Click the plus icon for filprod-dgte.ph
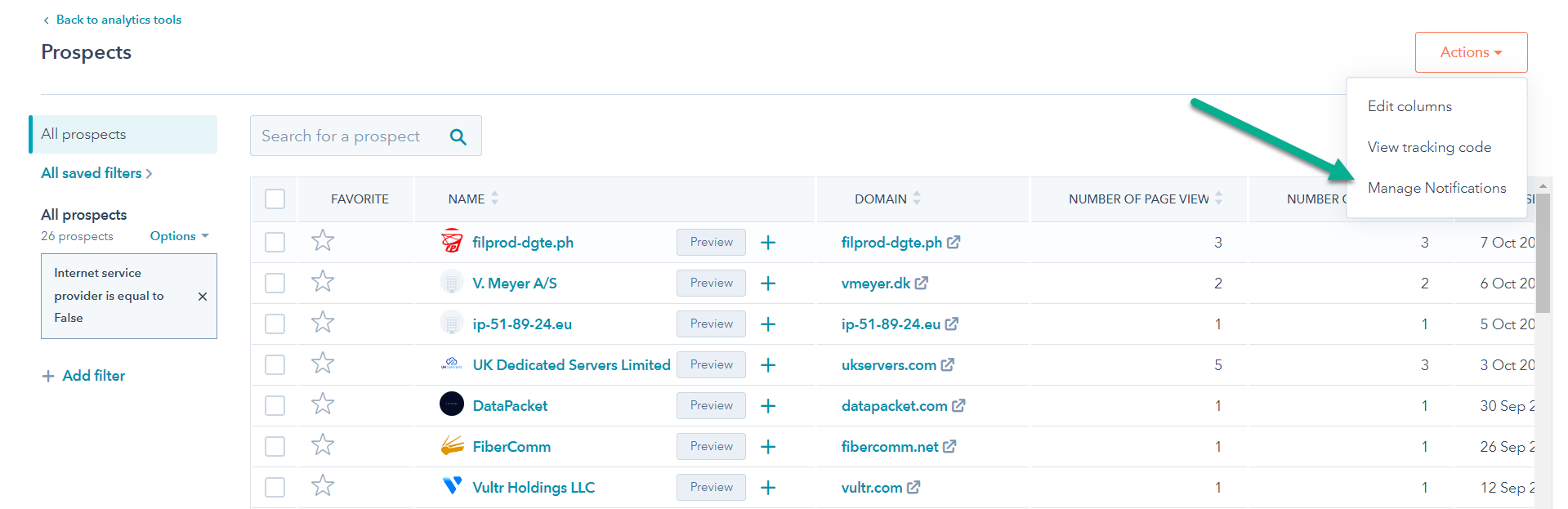 coord(768,243)
